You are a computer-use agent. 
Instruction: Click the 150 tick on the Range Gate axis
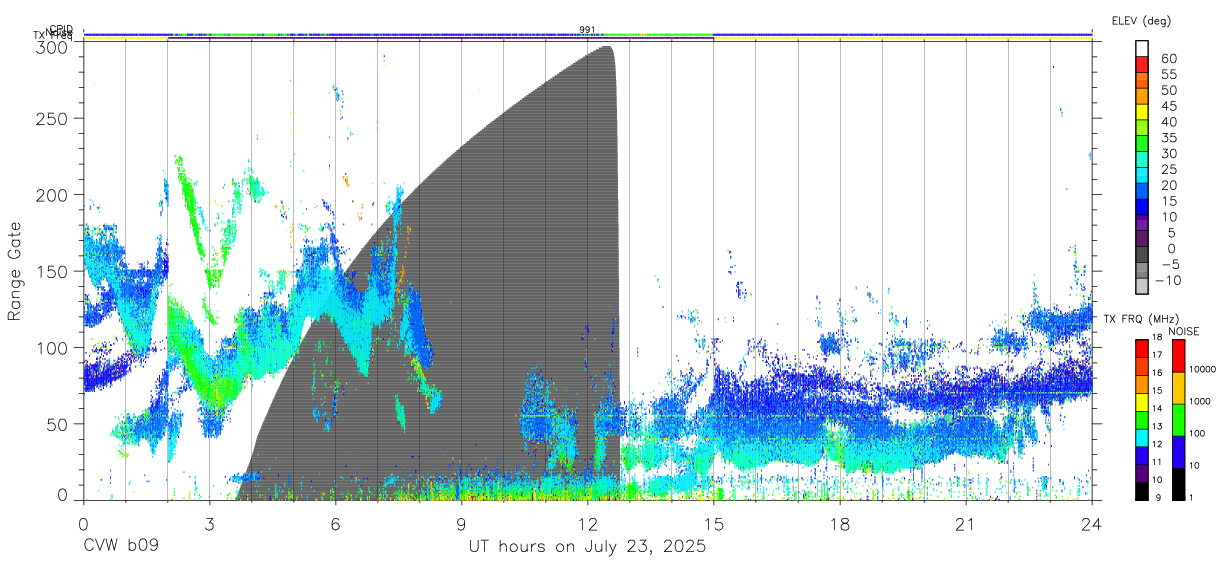click(x=53, y=272)
